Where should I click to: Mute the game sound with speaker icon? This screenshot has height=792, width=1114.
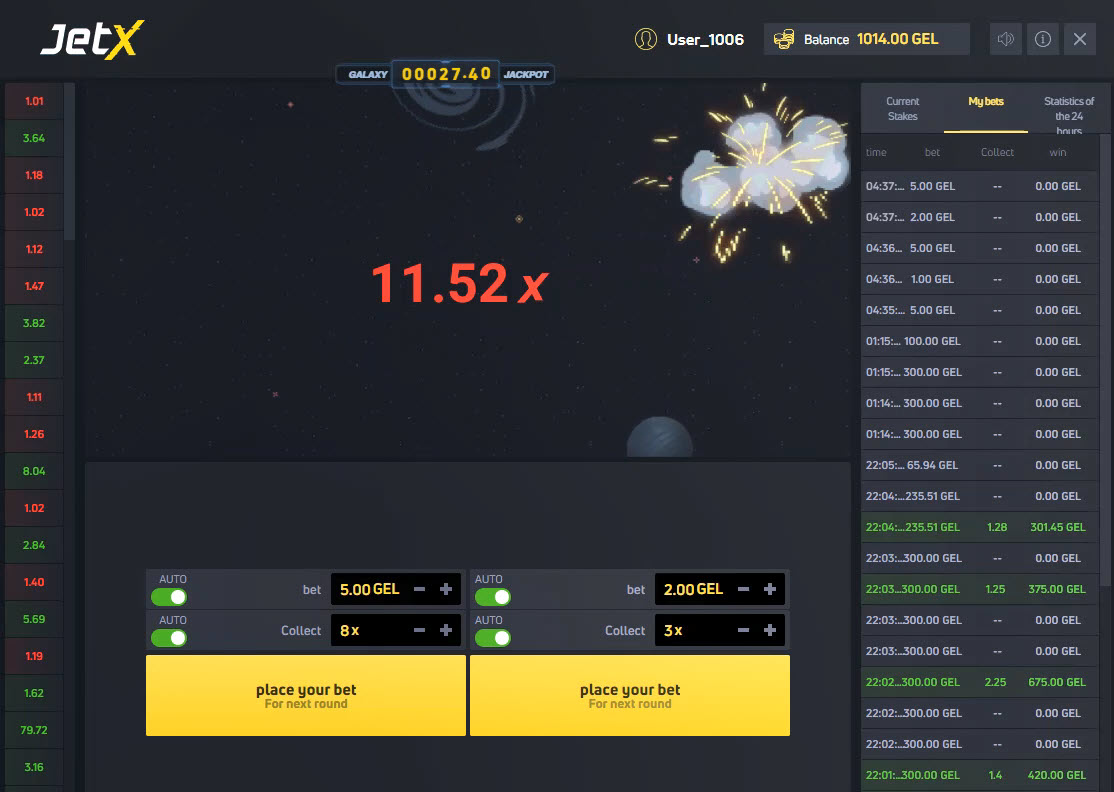pos(1006,39)
